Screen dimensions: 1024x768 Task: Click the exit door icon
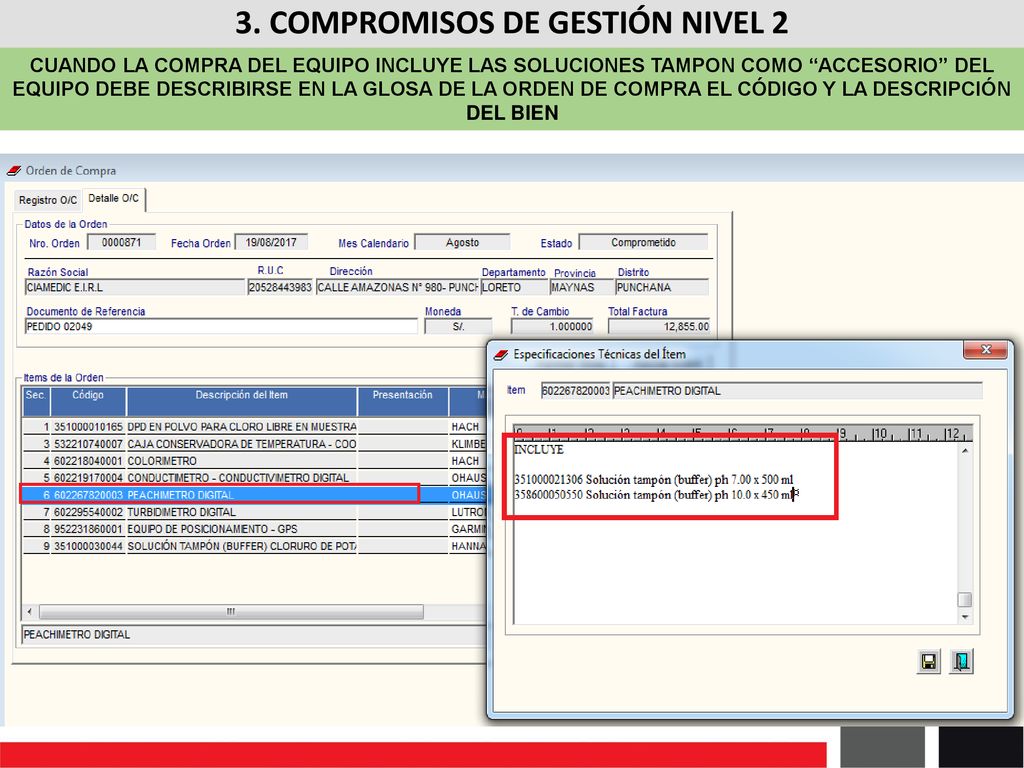click(961, 662)
